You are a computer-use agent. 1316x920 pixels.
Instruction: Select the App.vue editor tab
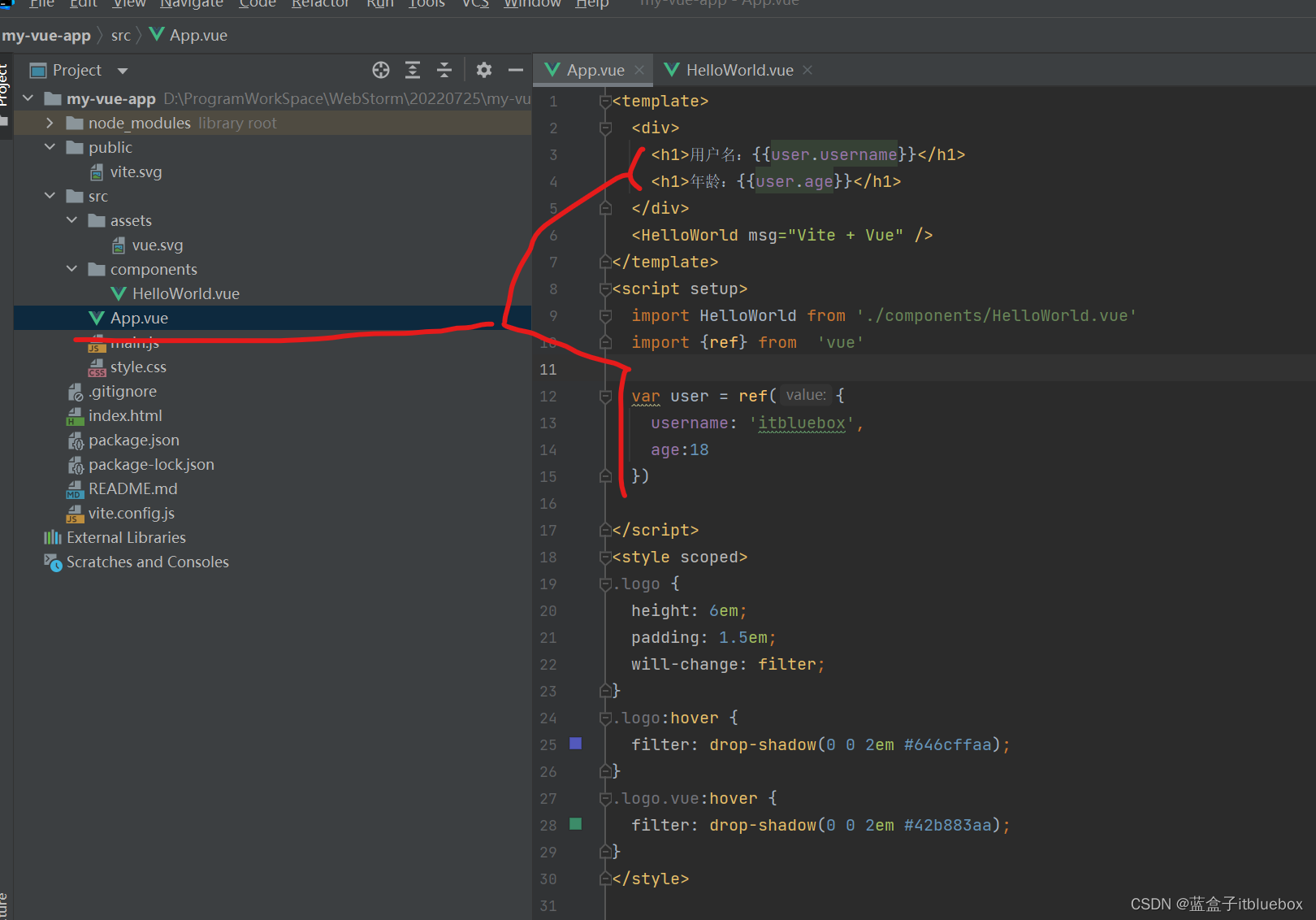[595, 70]
